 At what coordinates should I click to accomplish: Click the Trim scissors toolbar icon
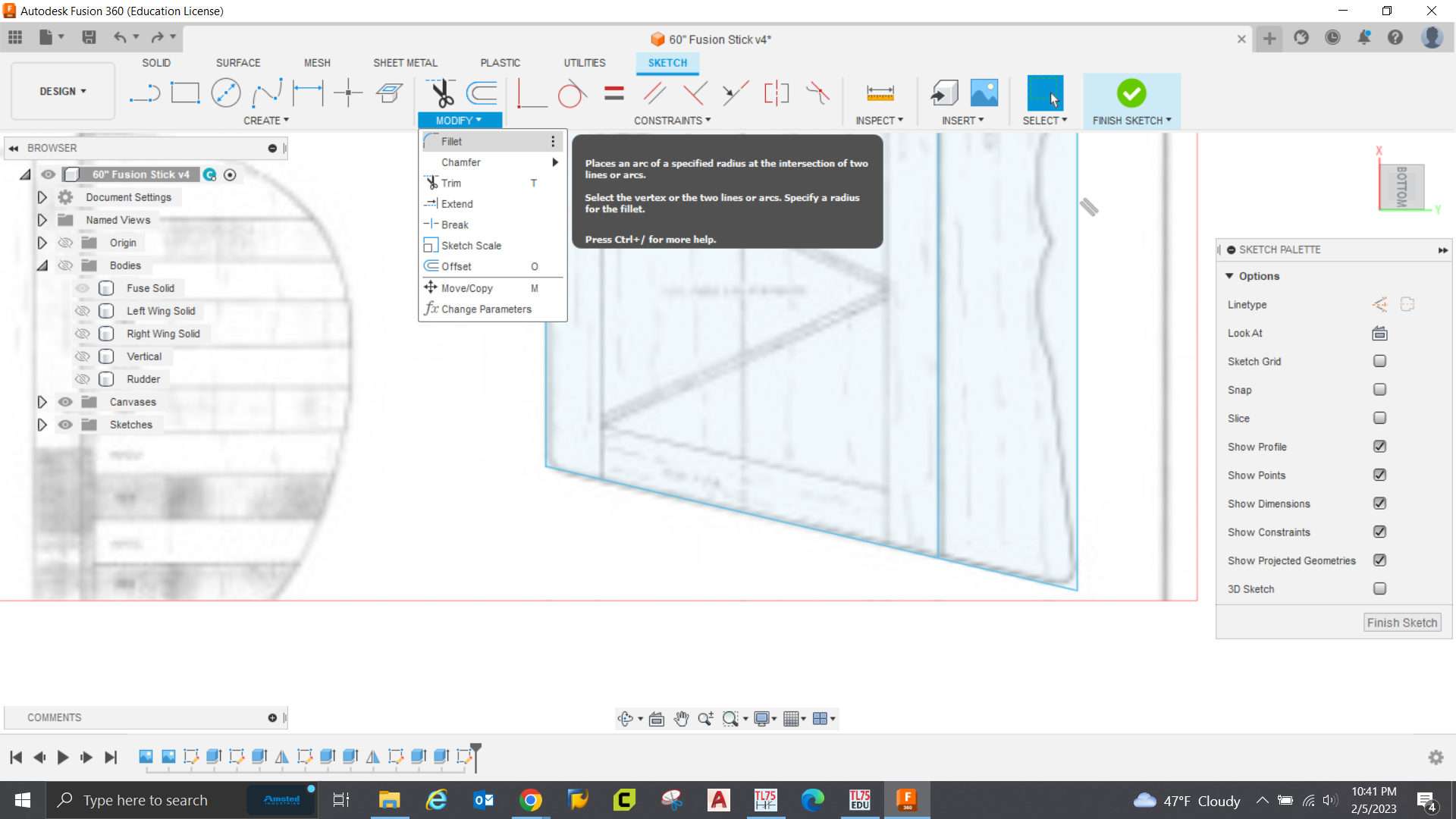(x=441, y=93)
